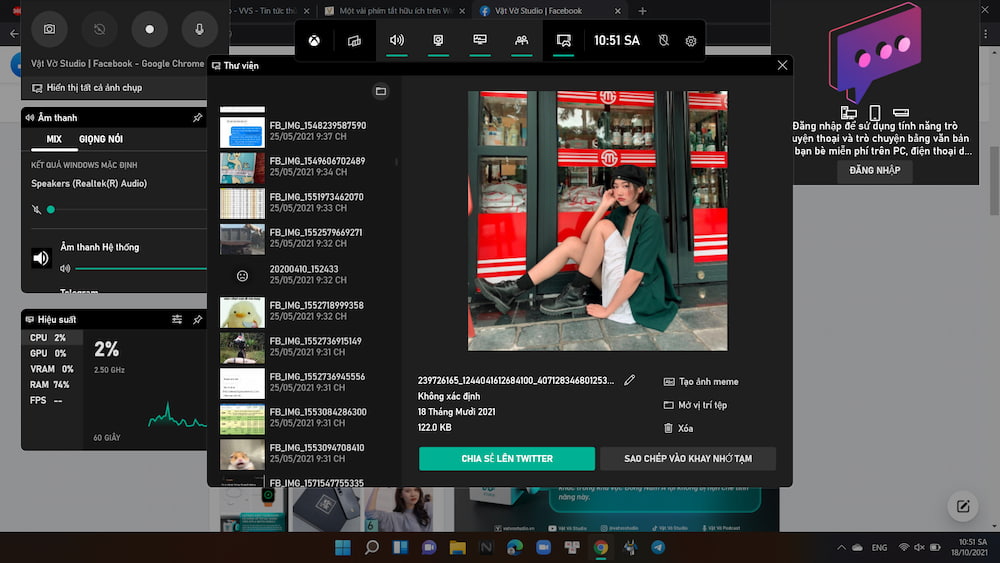Image resolution: width=1000 pixels, height=563 pixels.
Task: Adjust the Âm thanh Hệ thống volume slider
Action: [141, 268]
